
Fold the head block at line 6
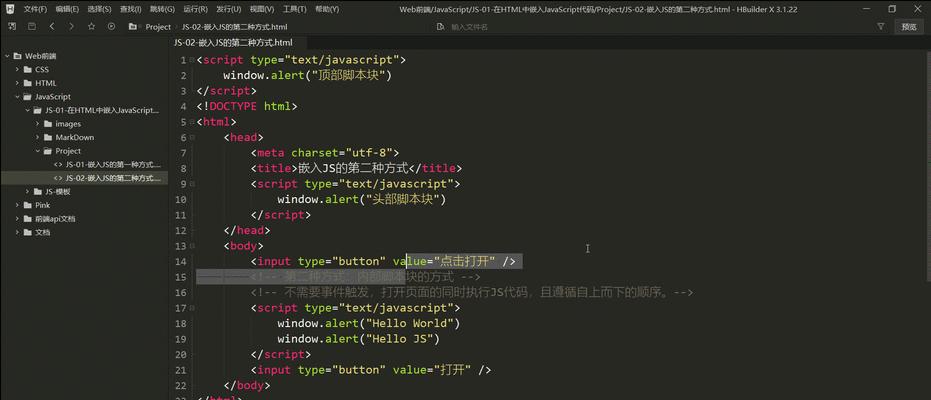tap(192, 137)
